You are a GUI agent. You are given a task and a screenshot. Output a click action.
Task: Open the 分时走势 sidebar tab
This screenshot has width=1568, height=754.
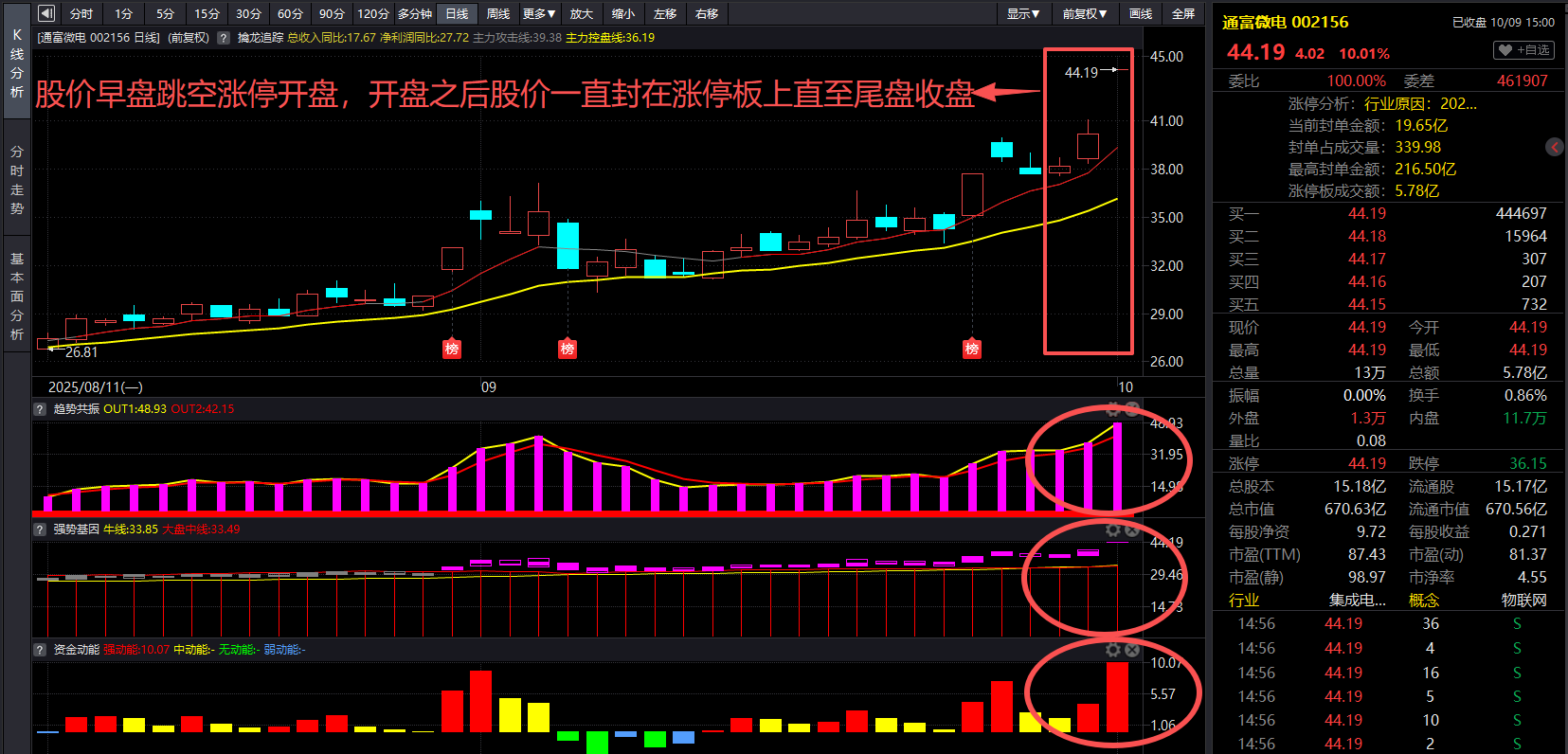16,180
